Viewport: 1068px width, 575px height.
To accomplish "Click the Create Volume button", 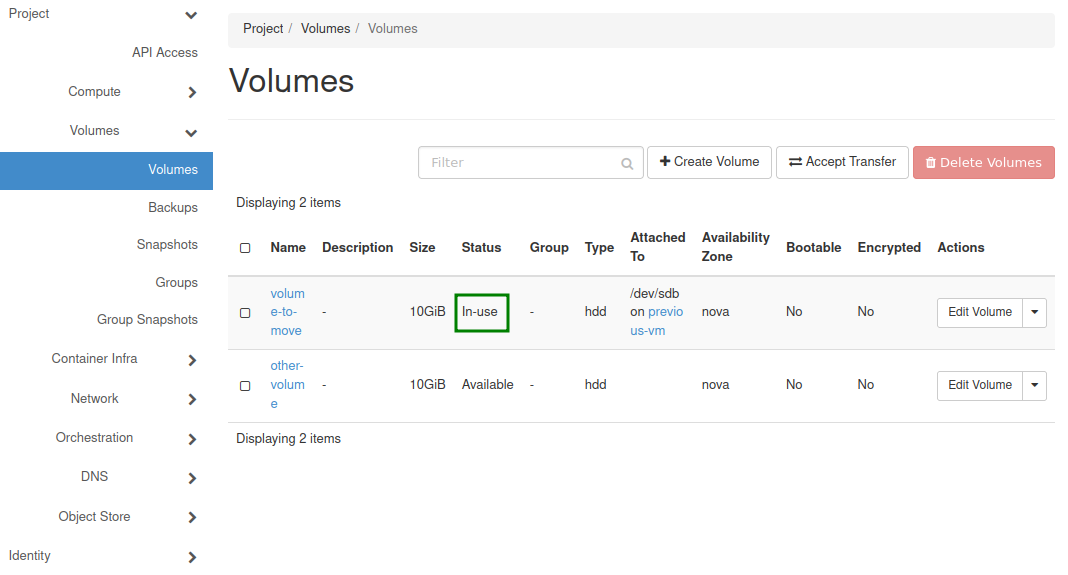I will point(709,162).
